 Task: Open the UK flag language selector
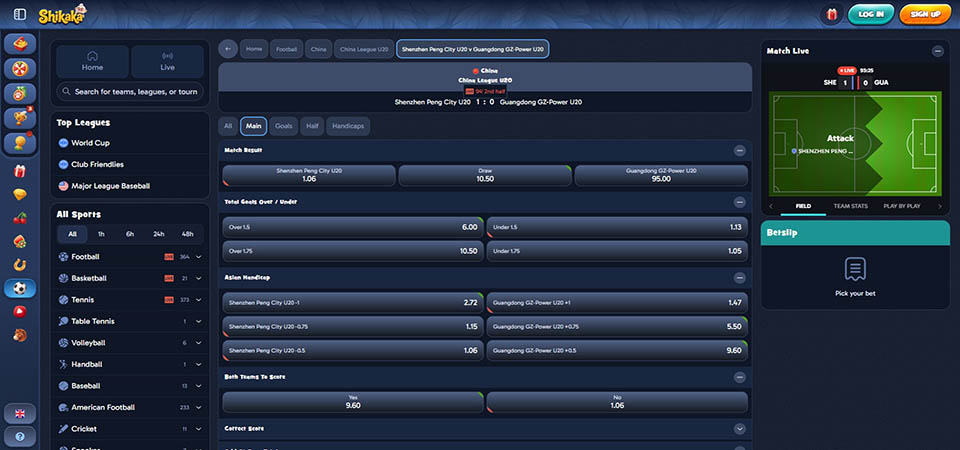[20, 414]
